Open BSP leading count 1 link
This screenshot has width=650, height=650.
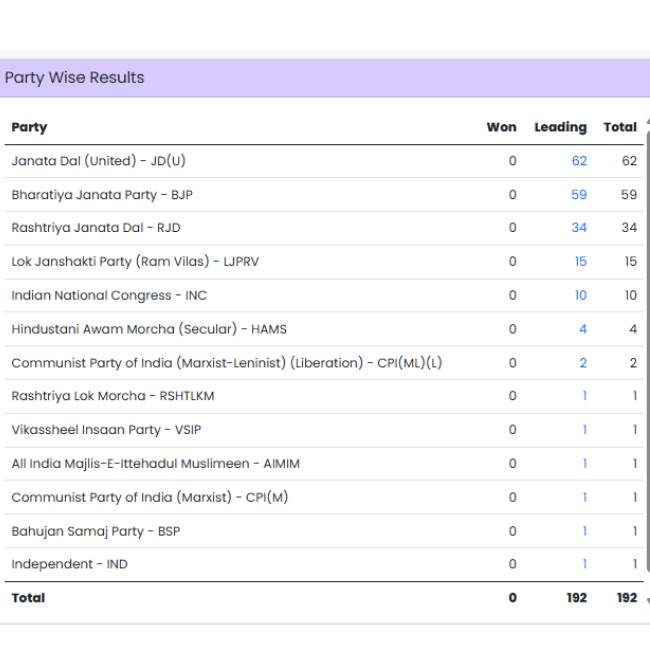(585, 531)
